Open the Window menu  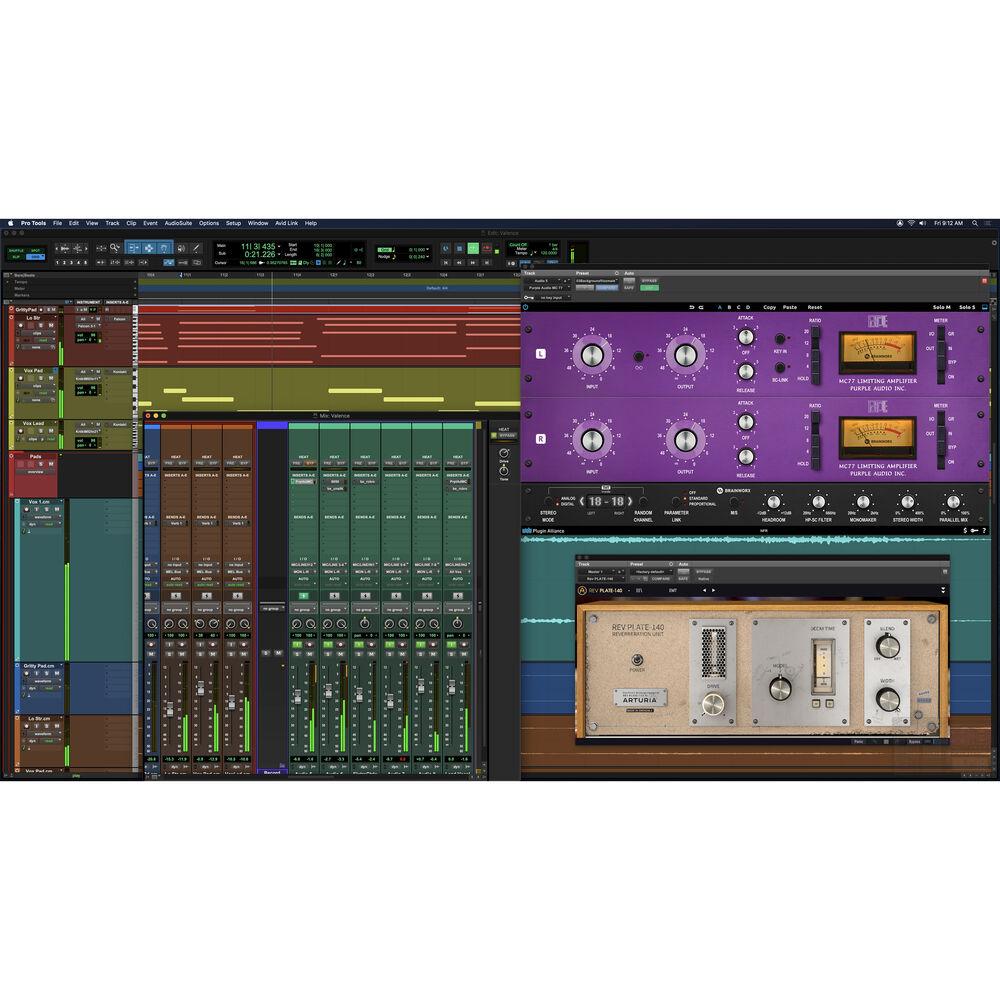click(258, 223)
